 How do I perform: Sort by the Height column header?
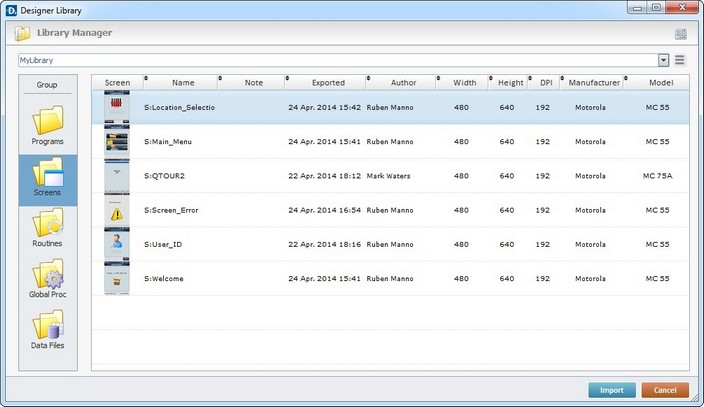[510, 83]
